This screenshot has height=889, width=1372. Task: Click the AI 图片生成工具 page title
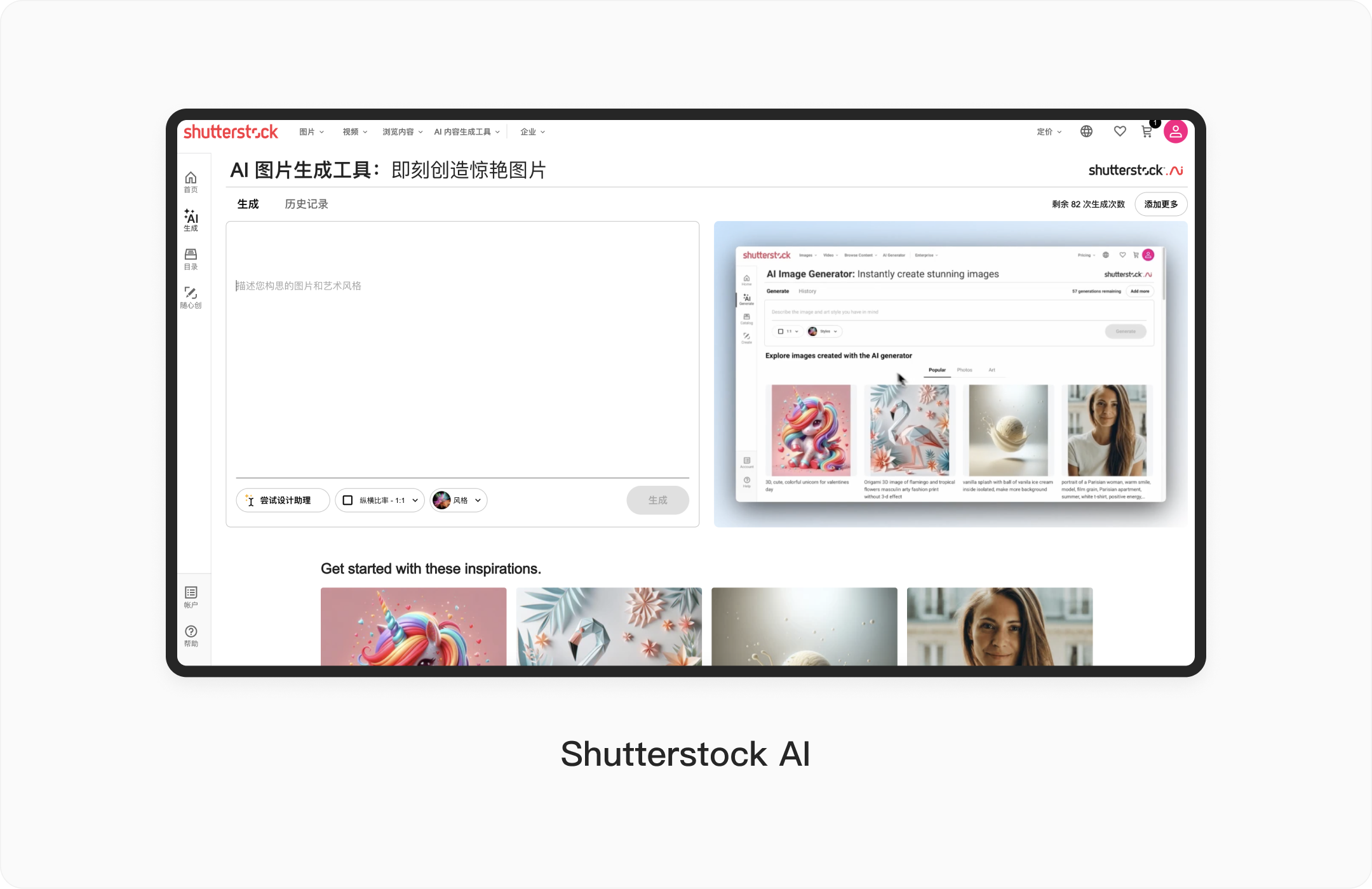(388, 170)
